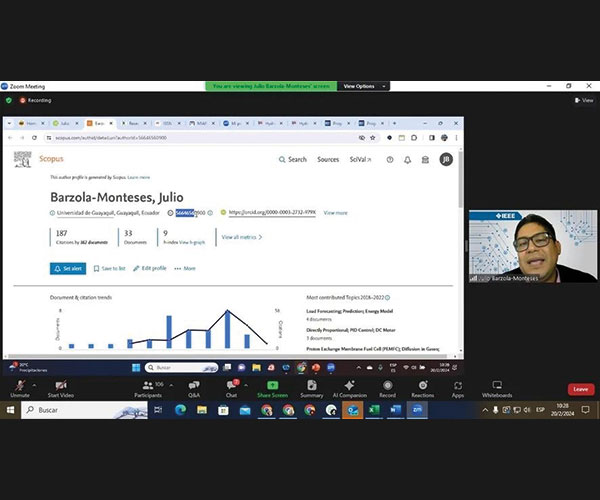Go to the Scopus logo home

(x=51, y=159)
